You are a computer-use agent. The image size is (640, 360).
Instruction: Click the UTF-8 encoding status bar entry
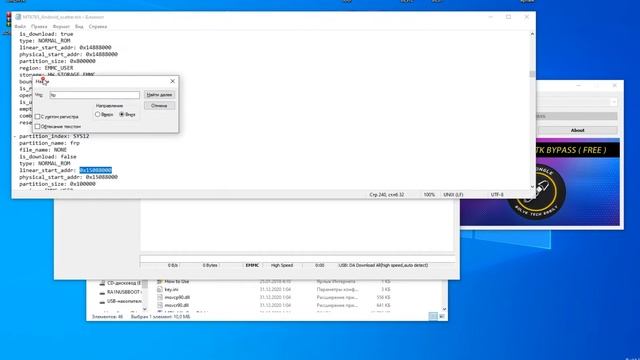[497, 195]
